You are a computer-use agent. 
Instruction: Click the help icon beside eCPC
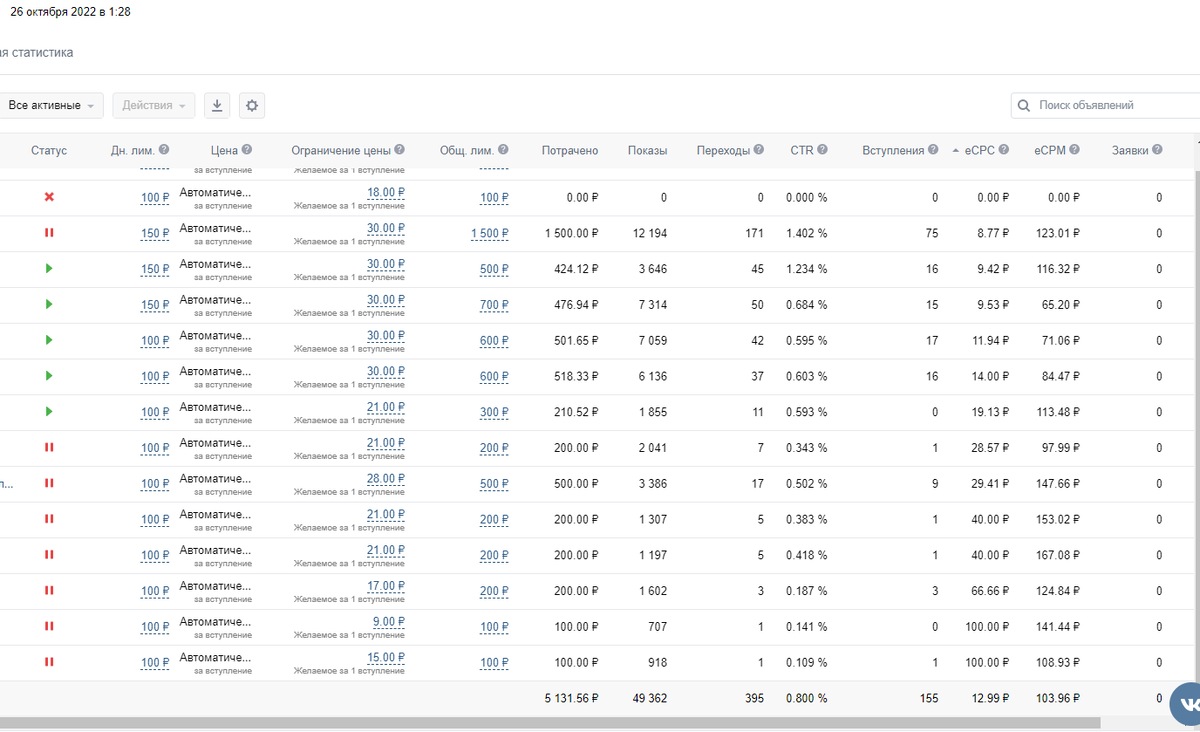(x=1004, y=150)
